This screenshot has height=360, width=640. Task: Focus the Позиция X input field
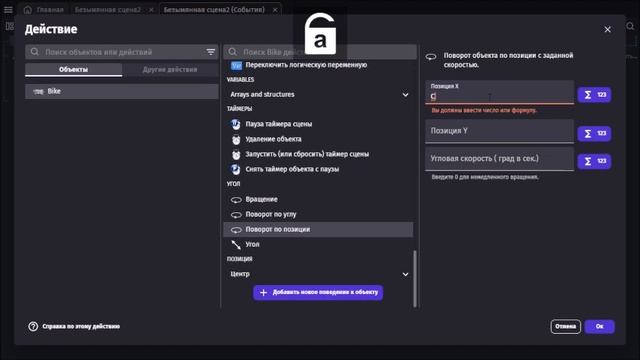[500, 93]
